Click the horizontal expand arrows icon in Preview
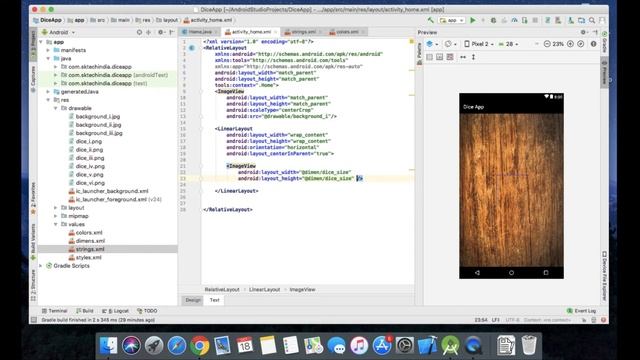The height and width of the screenshot is (360, 640). [x=463, y=57]
